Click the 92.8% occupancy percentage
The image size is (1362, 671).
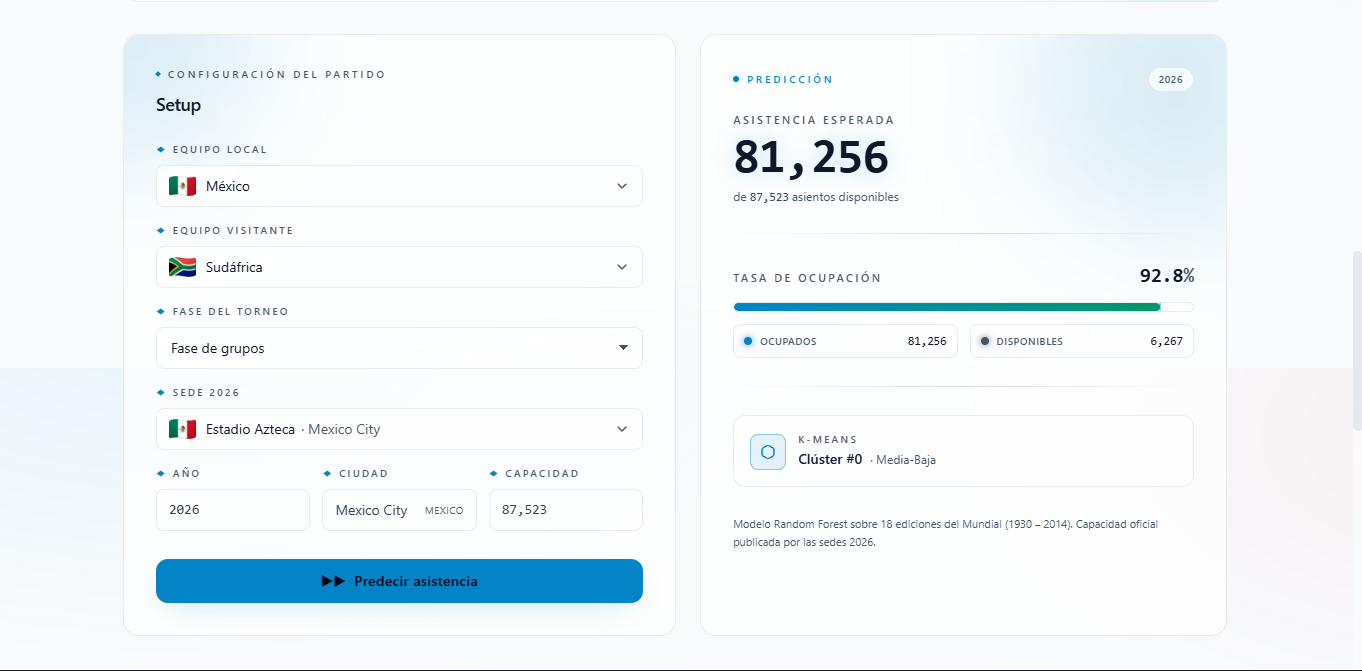(x=1167, y=276)
